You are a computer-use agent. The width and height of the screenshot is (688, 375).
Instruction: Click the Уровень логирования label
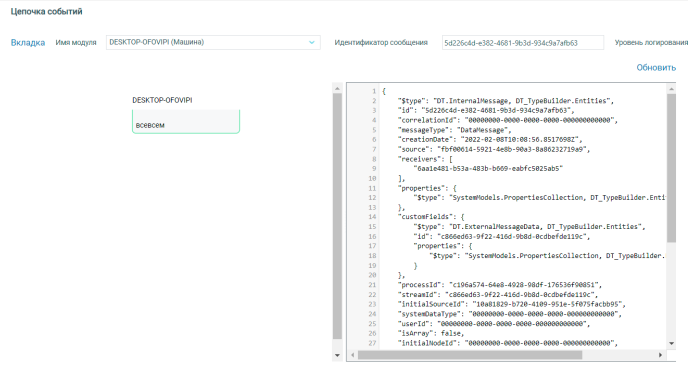coord(651,43)
